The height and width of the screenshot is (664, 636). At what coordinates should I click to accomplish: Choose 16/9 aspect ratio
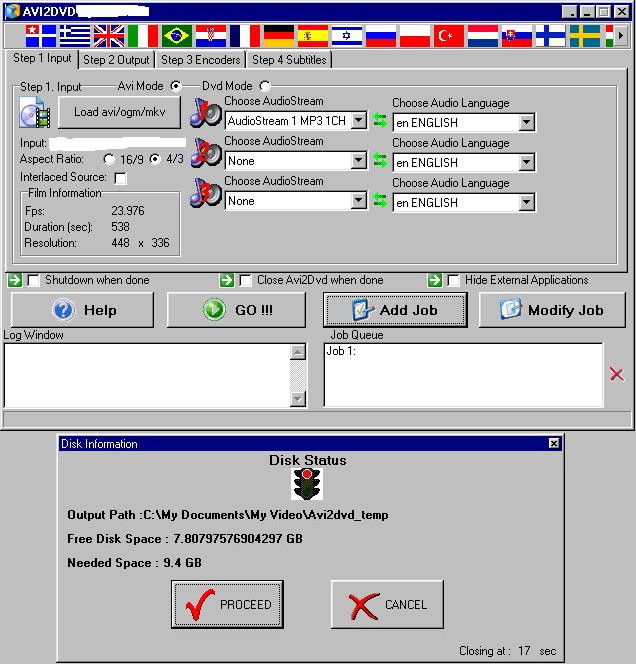click(x=109, y=159)
